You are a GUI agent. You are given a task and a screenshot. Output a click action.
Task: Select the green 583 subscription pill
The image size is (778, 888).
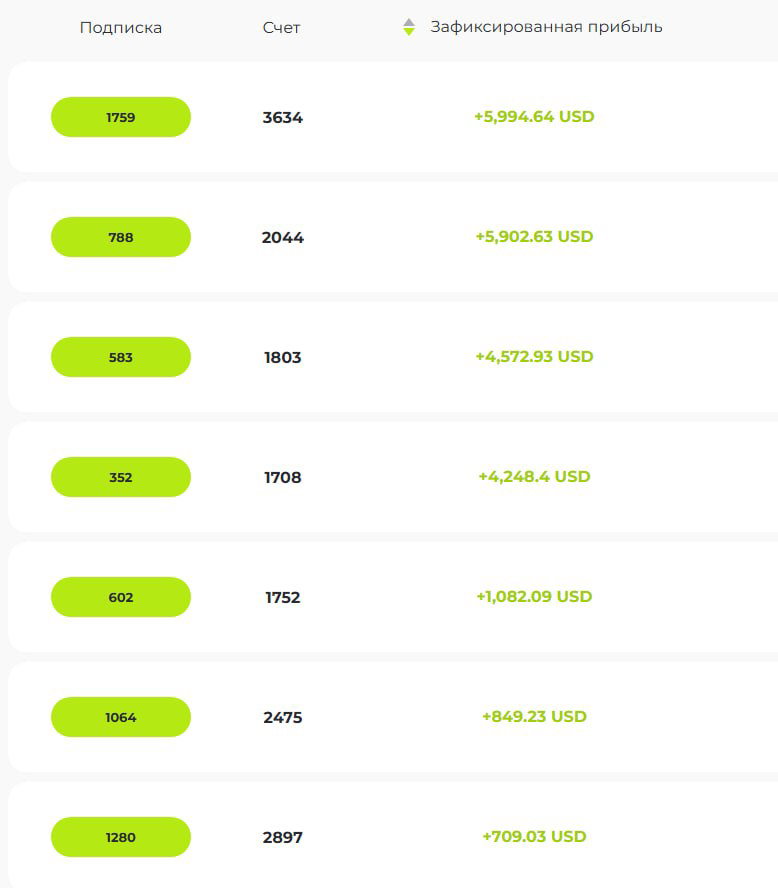pyautogui.click(x=121, y=357)
